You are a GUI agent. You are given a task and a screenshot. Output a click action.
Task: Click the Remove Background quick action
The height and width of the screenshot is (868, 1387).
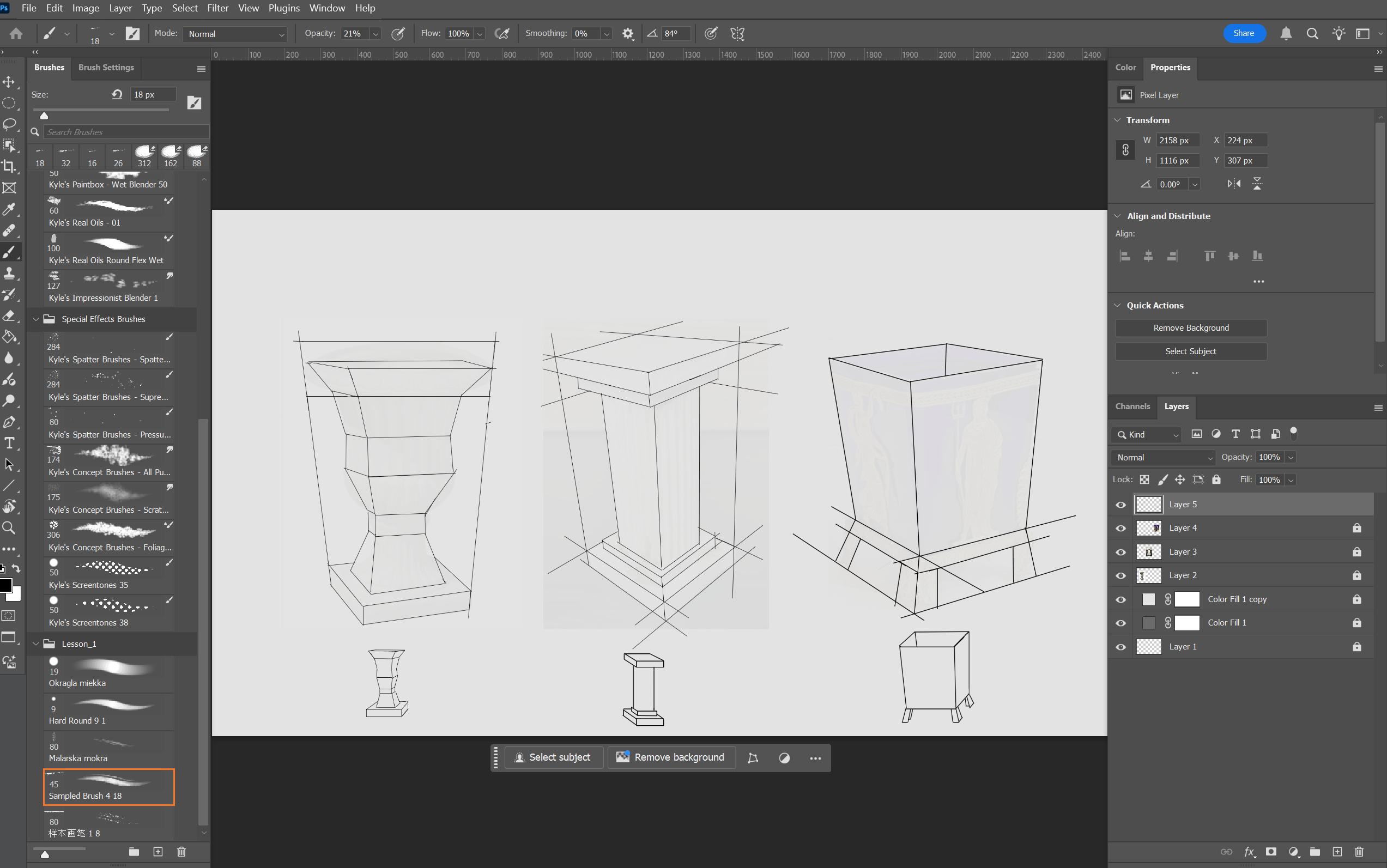(x=1191, y=328)
